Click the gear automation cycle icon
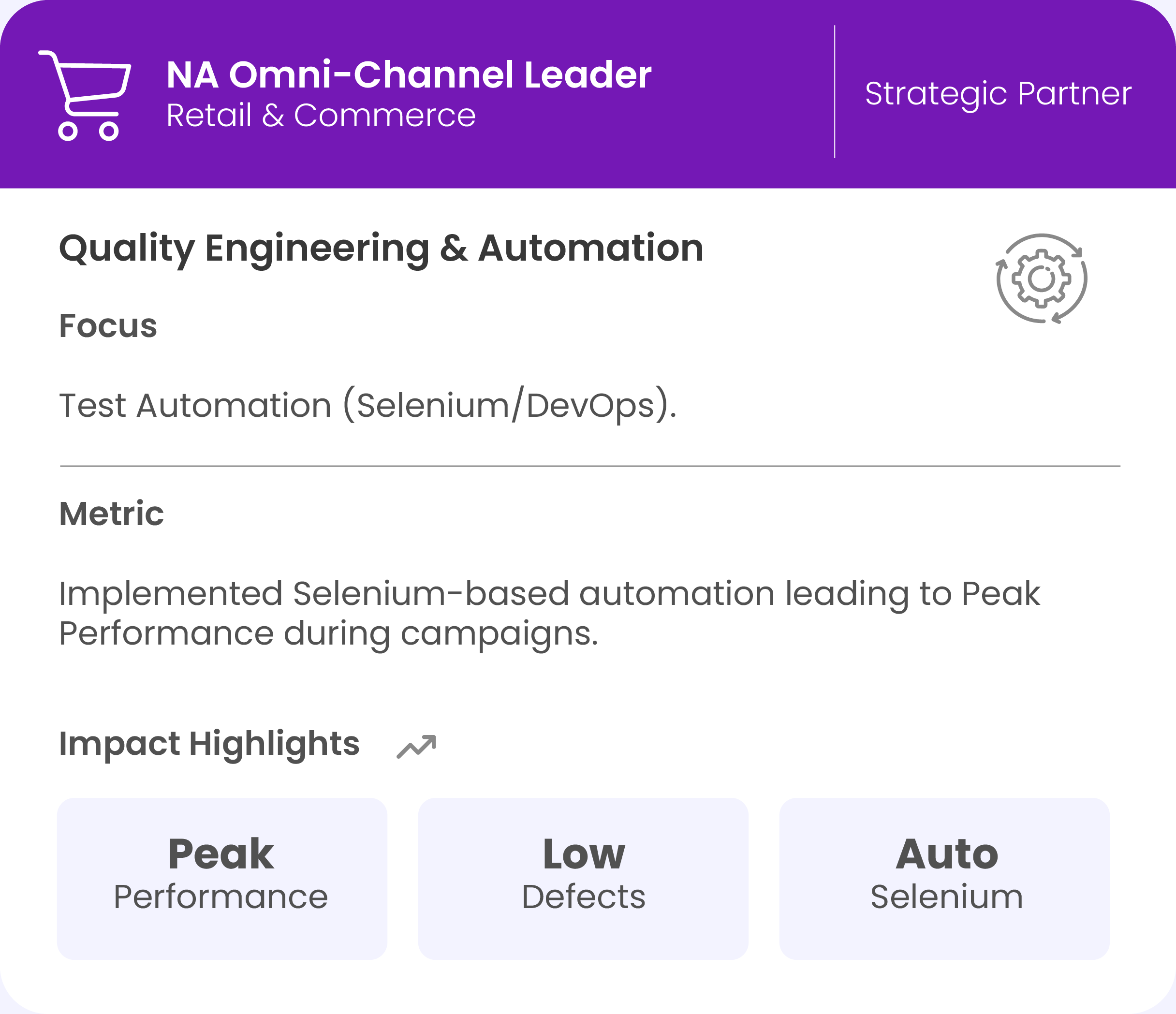The width and height of the screenshot is (1176, 1014). [1042, 279]
